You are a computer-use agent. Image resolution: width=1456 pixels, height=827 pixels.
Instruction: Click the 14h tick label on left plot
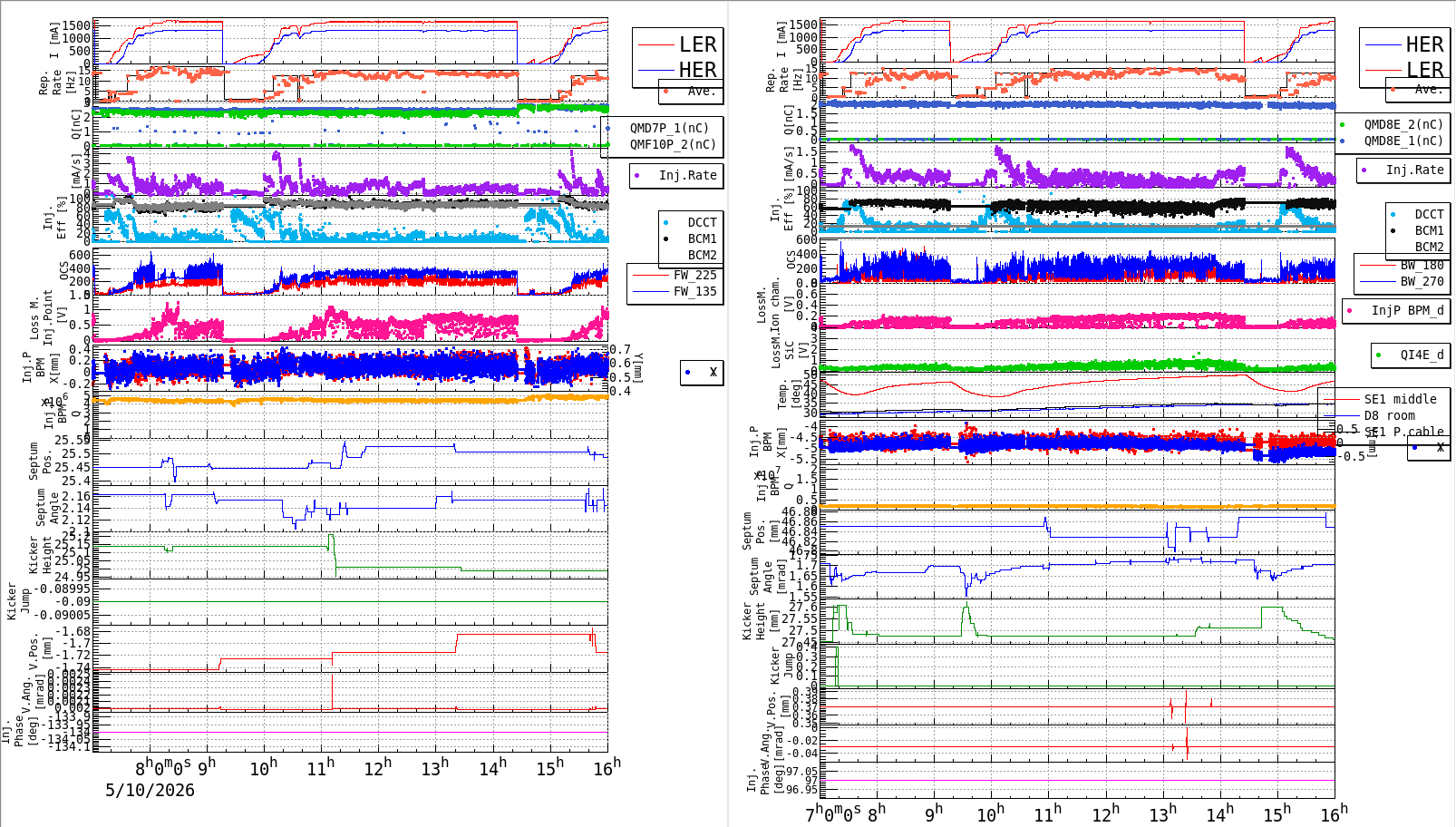(x=493, y=768)
